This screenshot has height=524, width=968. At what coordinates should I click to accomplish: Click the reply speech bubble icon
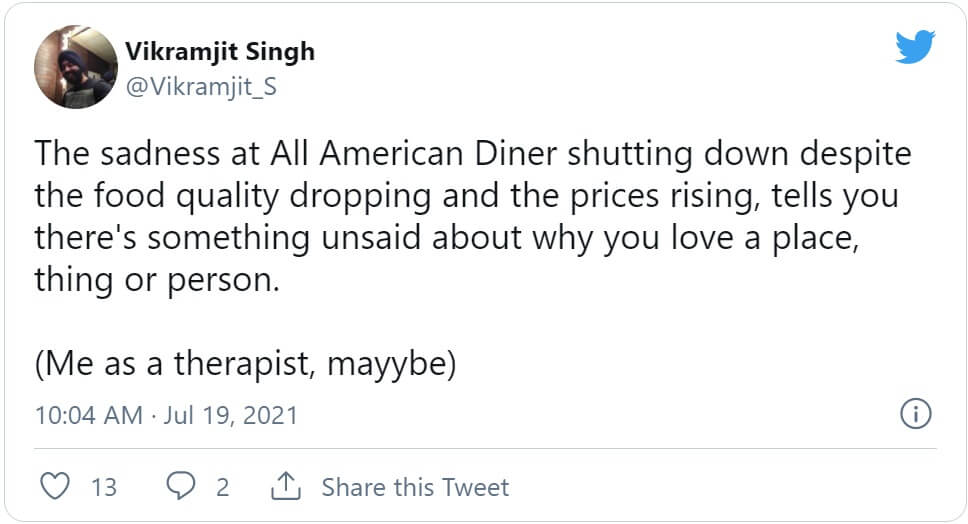coord(181,487)
